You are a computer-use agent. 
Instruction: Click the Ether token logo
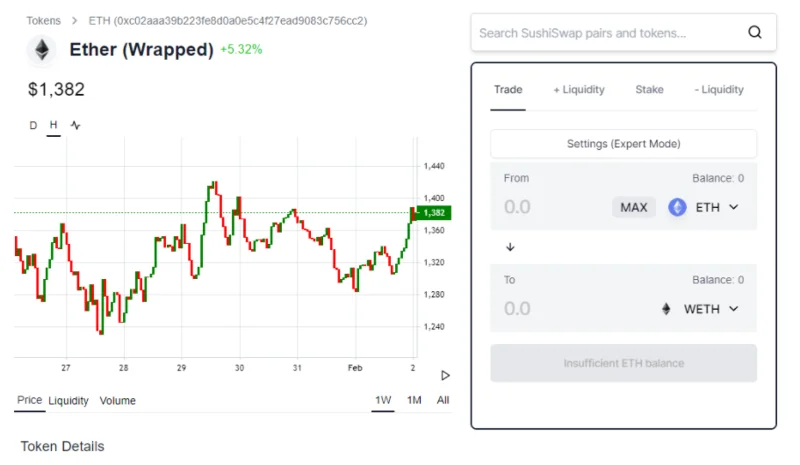tap(42, 50)
